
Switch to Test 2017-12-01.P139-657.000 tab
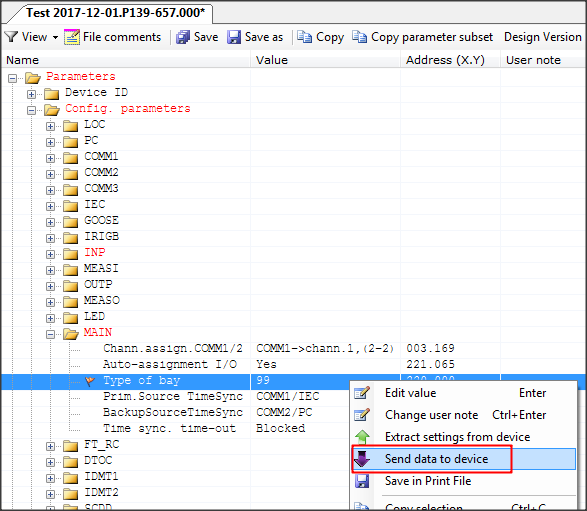pyautogui.click(x=115, y=13)
